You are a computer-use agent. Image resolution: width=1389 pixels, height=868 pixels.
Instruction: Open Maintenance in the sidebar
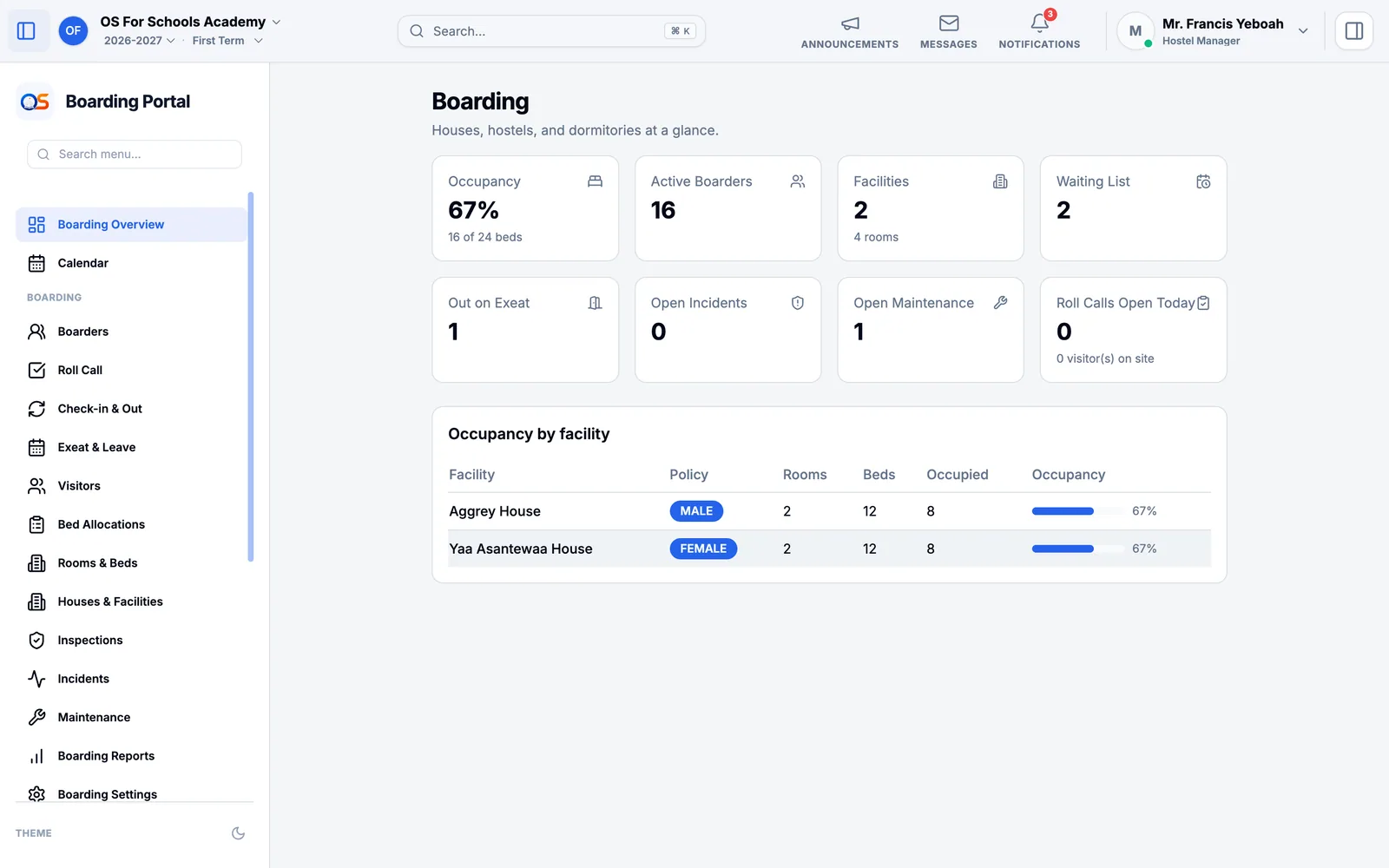click(131, 718)
